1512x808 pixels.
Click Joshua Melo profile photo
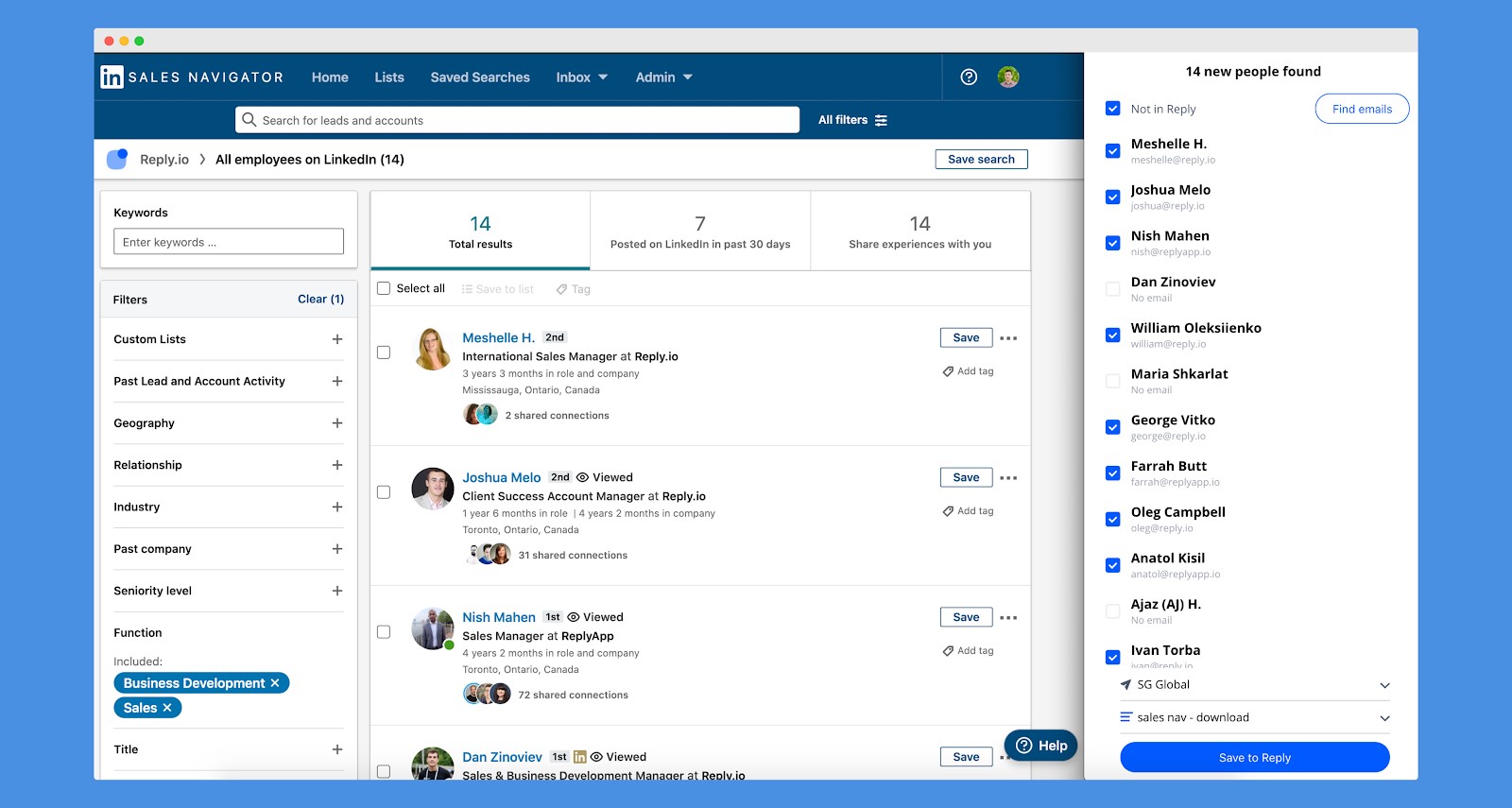433,489
